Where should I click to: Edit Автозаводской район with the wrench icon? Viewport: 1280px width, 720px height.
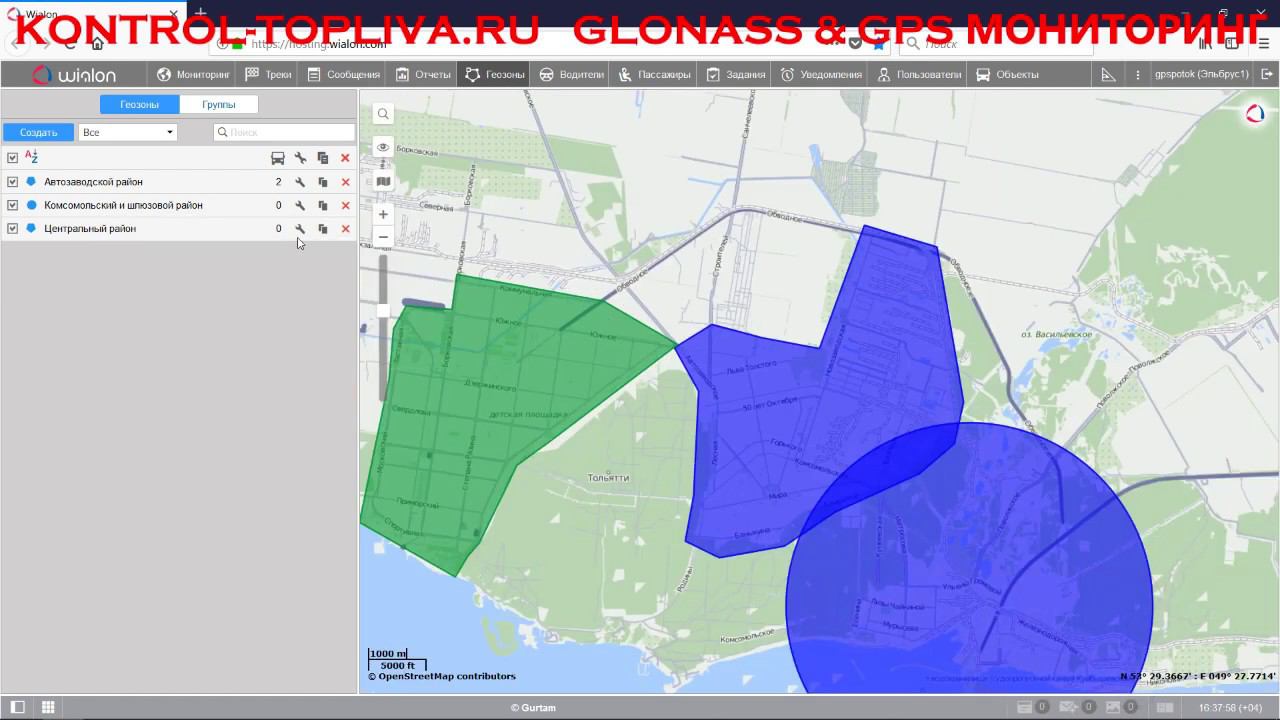click(x=300, y=182)
